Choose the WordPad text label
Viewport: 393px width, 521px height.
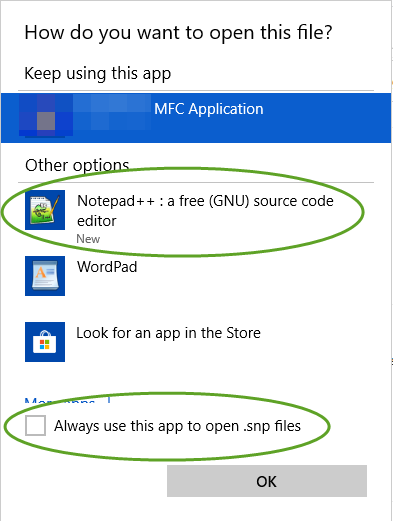(x=107, y=267)
